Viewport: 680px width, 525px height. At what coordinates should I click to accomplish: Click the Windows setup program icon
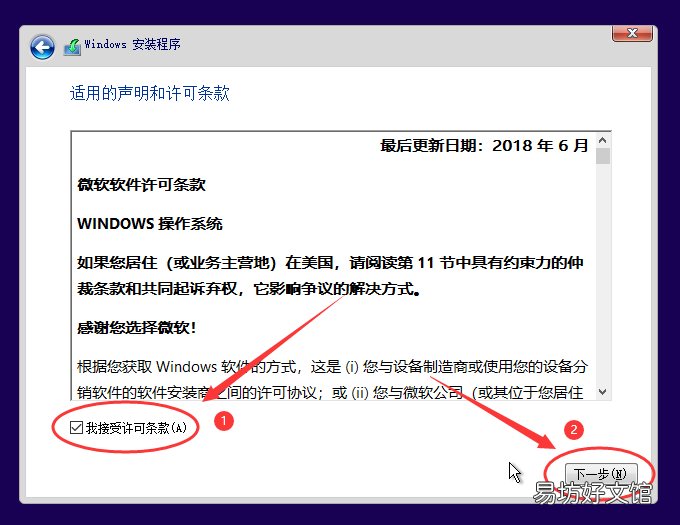click(72, 47)
